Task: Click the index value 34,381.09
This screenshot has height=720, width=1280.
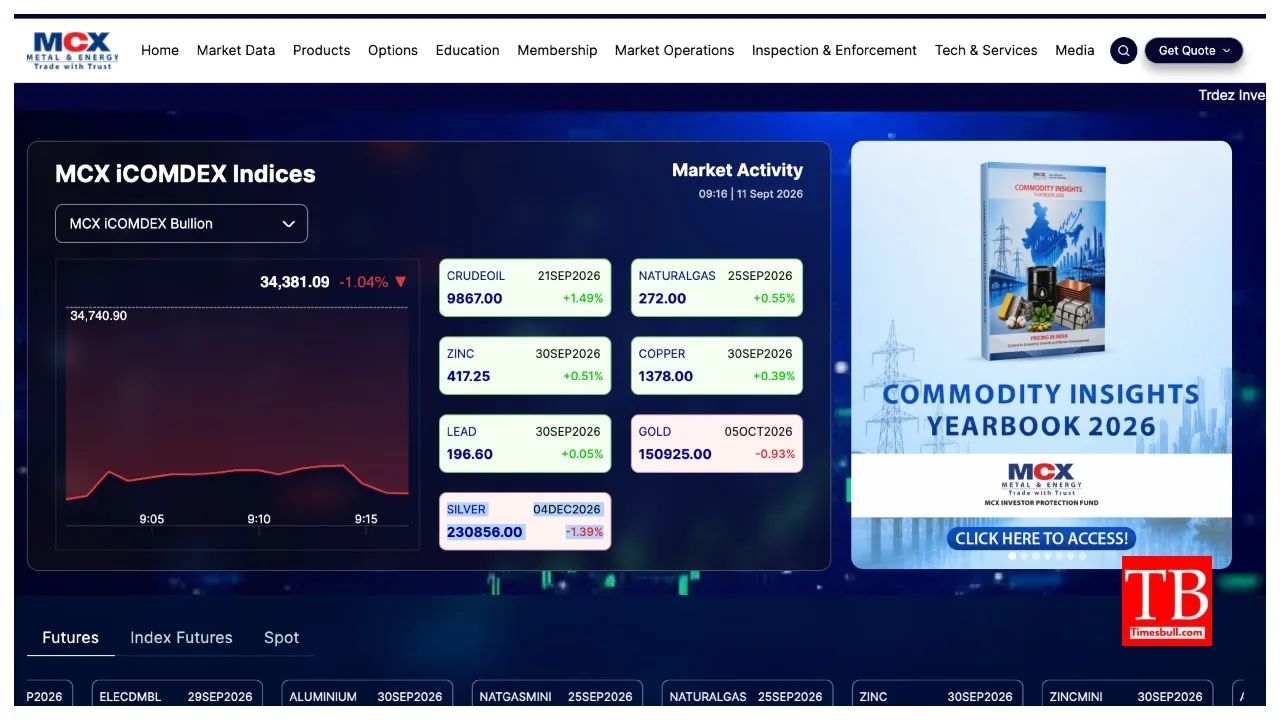Action: (295, 282)
